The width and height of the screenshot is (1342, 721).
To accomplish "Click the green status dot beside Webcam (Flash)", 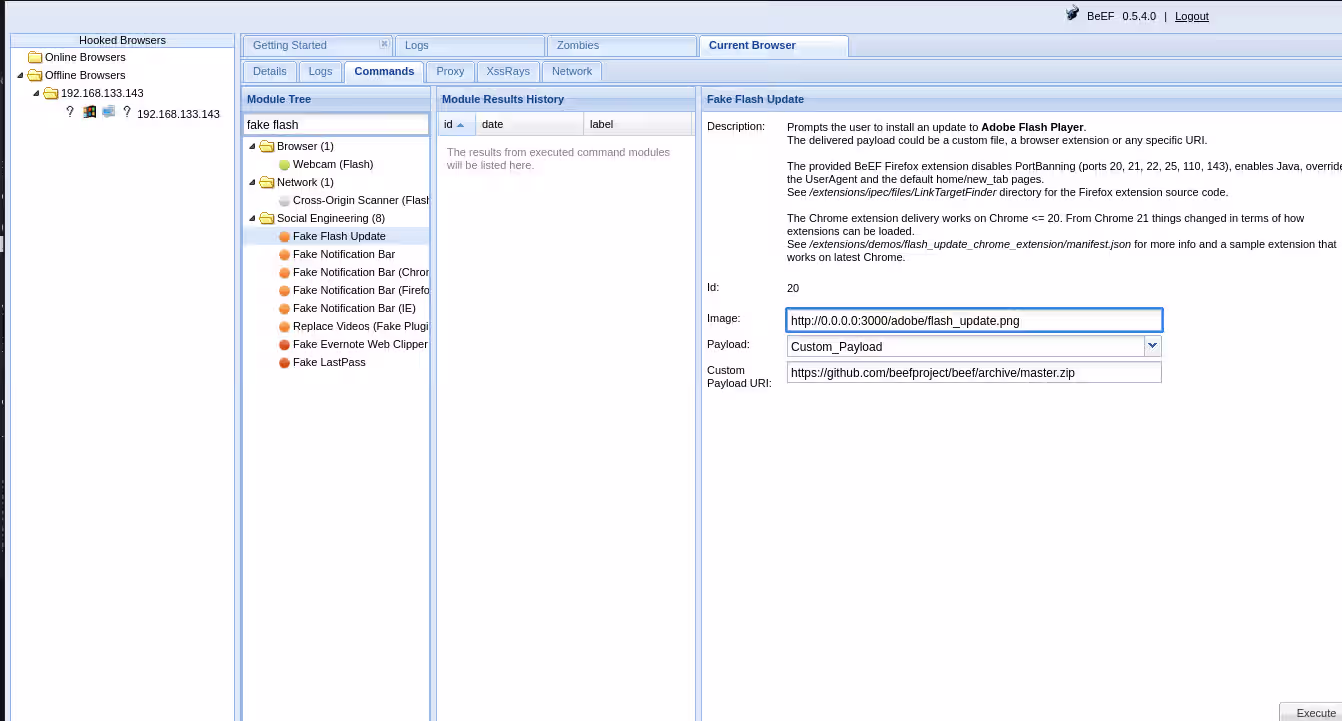I will coord(284,165).
